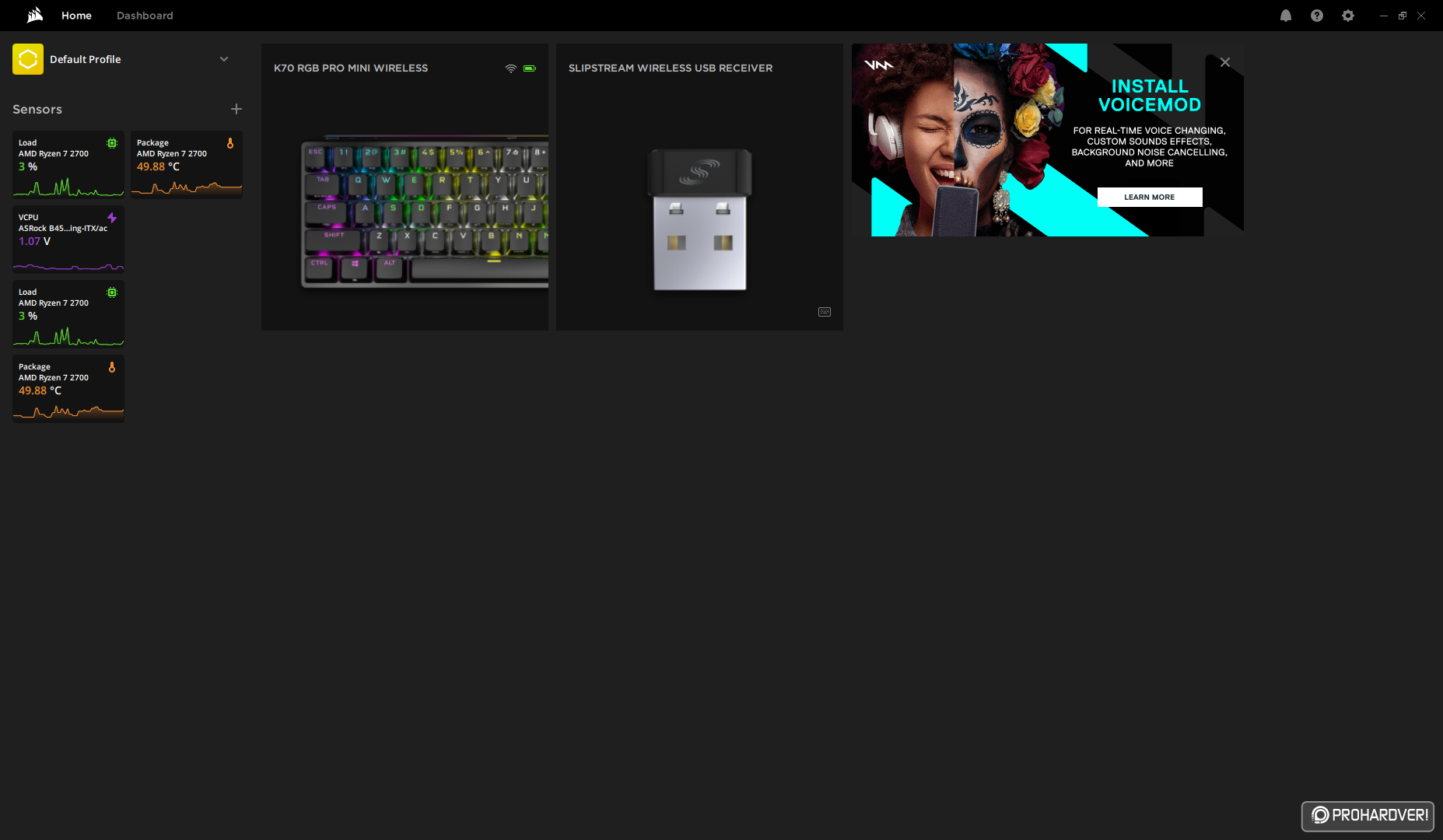Click the keyboard wireless signal icon

511,68
